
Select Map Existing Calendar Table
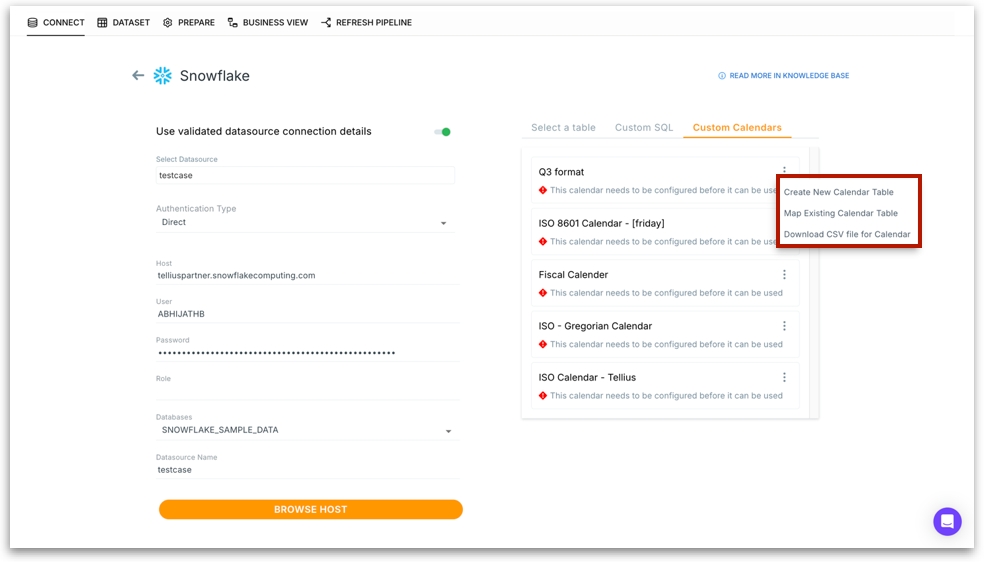(x=840, y=213)
